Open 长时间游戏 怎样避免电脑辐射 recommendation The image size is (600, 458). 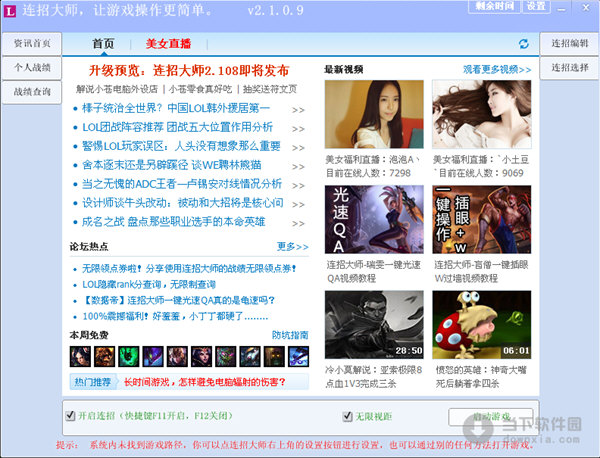click(x=205, y=382)
